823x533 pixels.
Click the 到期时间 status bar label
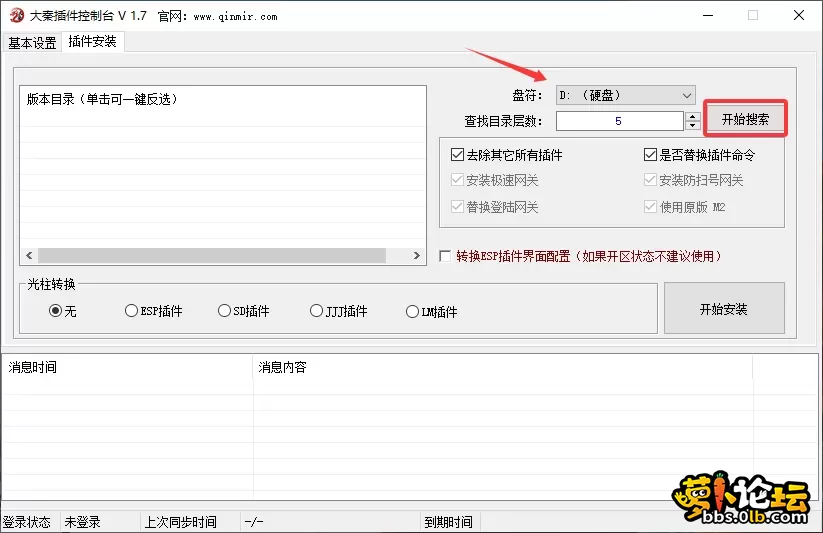449,522
